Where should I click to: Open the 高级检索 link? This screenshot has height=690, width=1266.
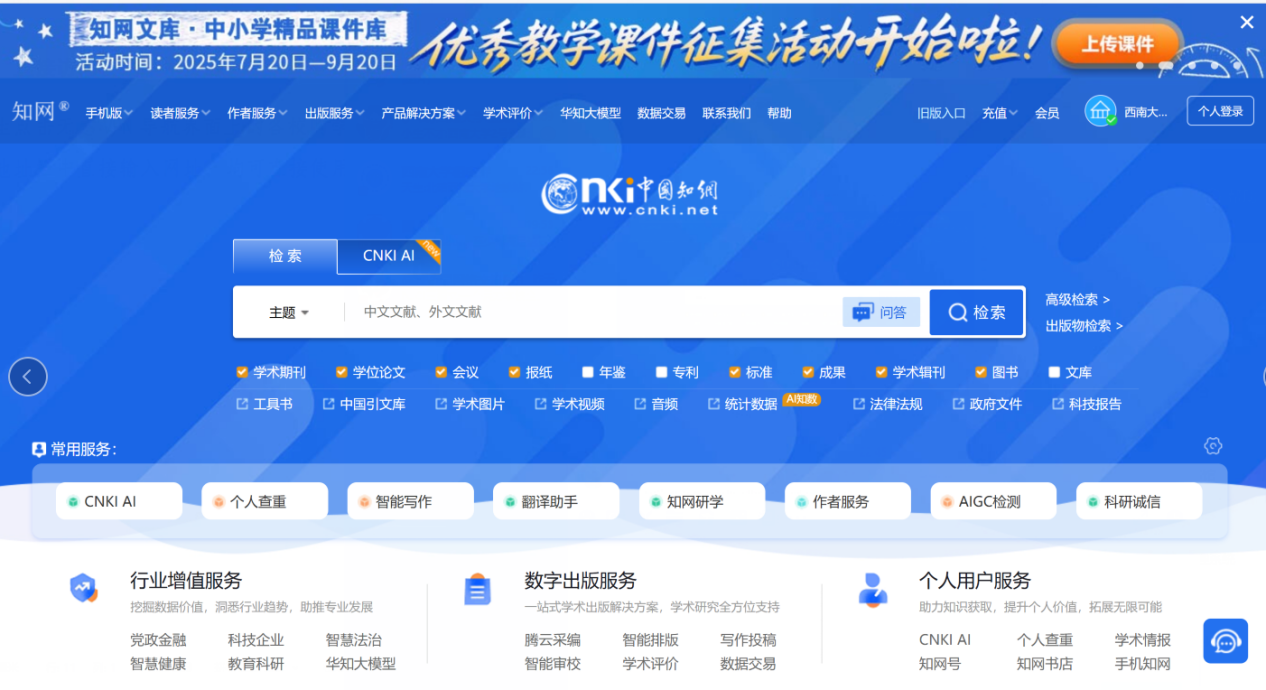1077,299
